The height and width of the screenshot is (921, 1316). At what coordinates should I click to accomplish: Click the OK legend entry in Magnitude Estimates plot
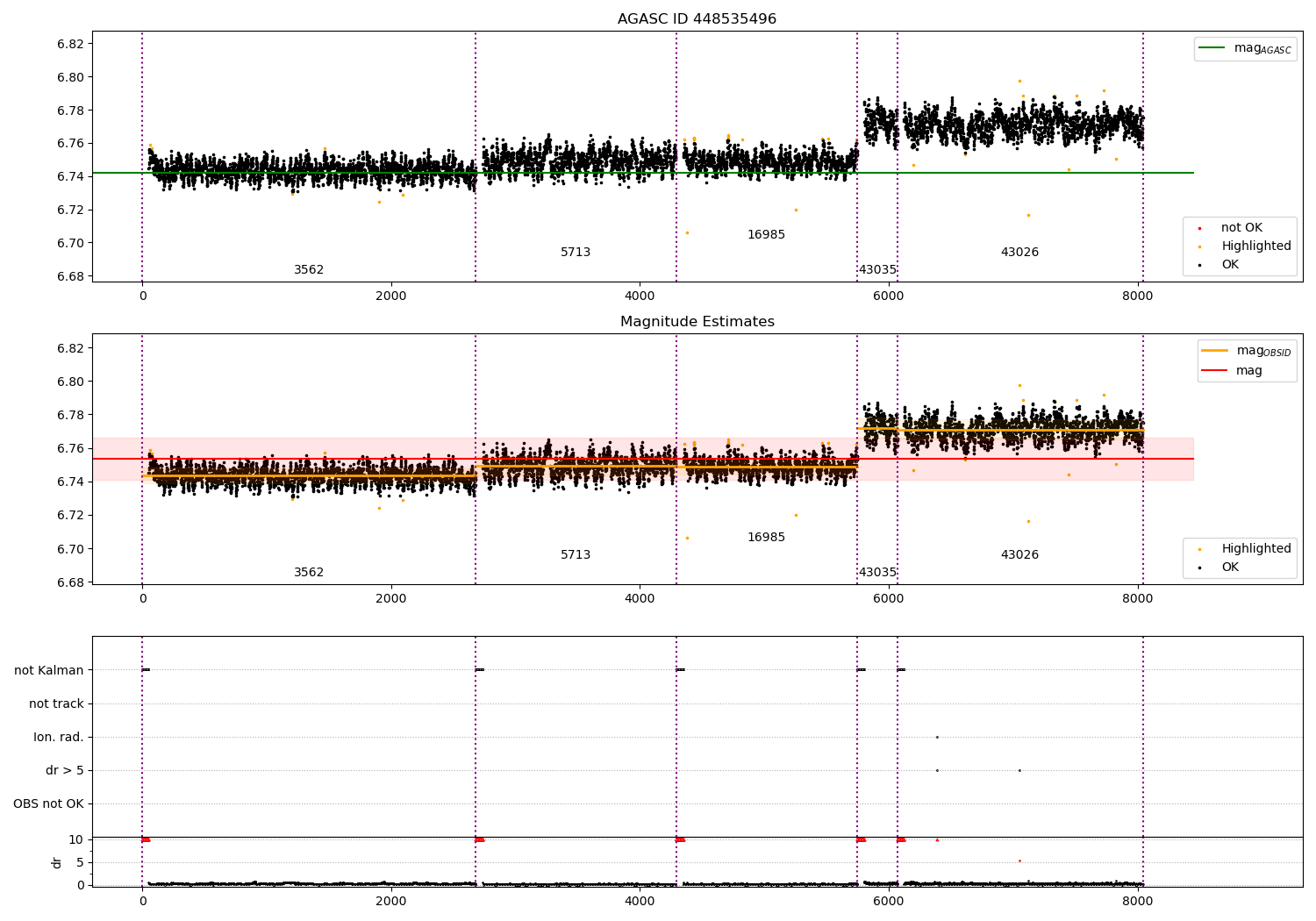[1230, 568]
